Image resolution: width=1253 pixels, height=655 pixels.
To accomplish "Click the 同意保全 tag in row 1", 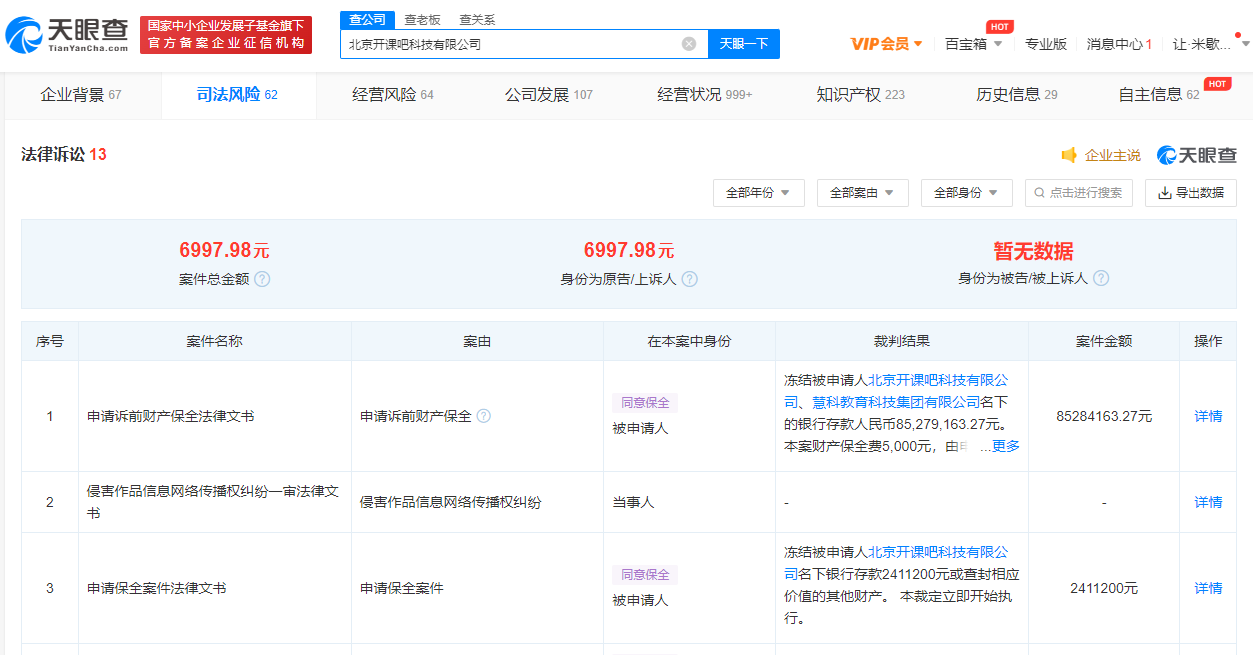I will click(x=645, y=403).
